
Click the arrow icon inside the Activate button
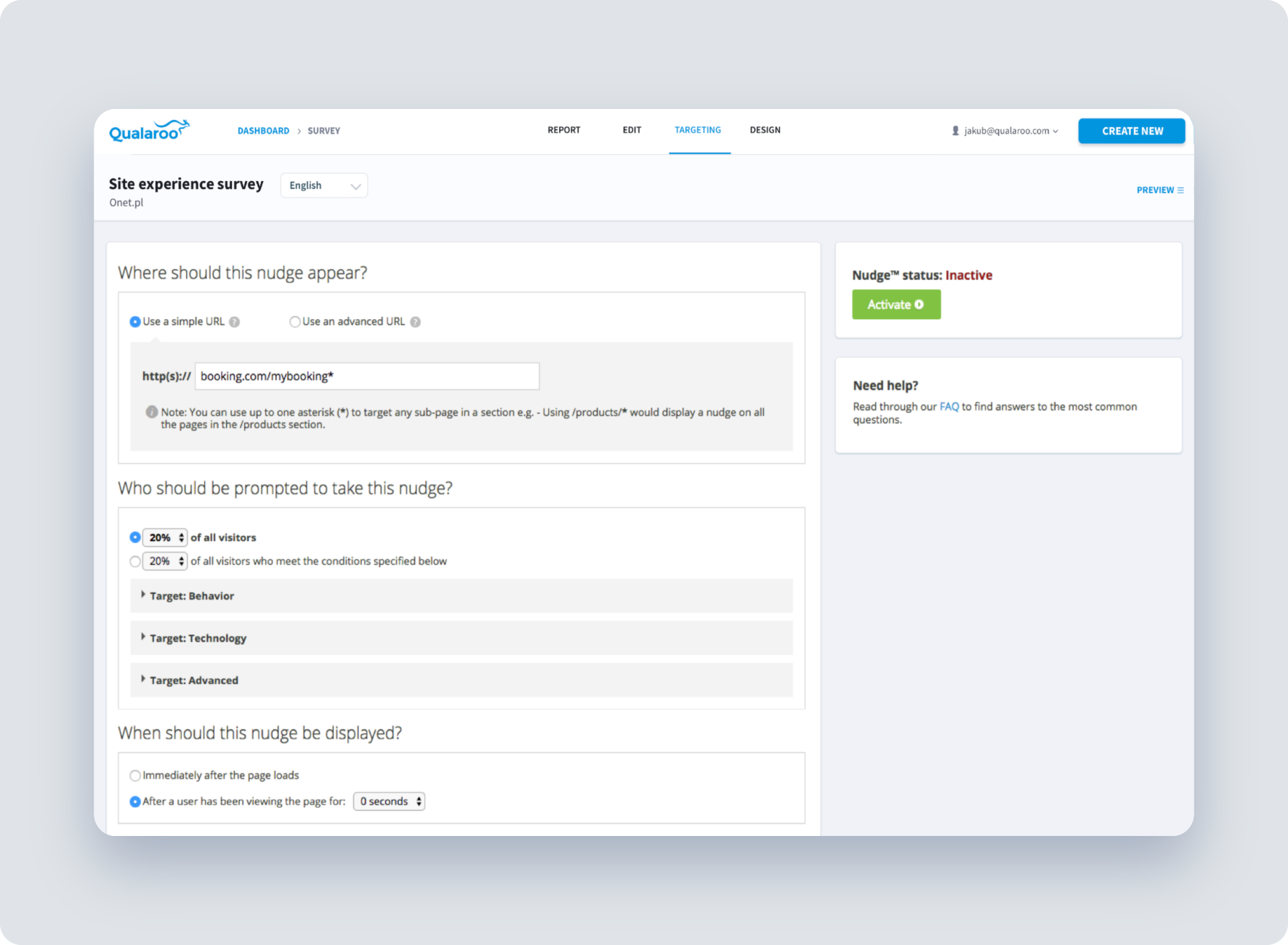coord(918,305)
